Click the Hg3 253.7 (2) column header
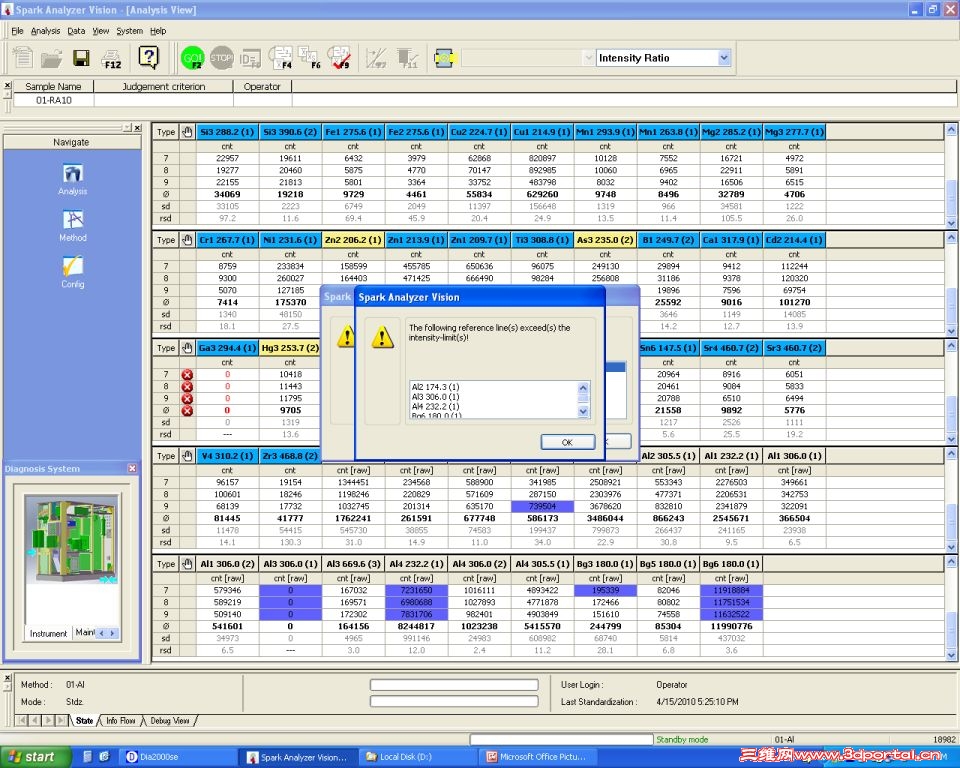 [290, 348]
